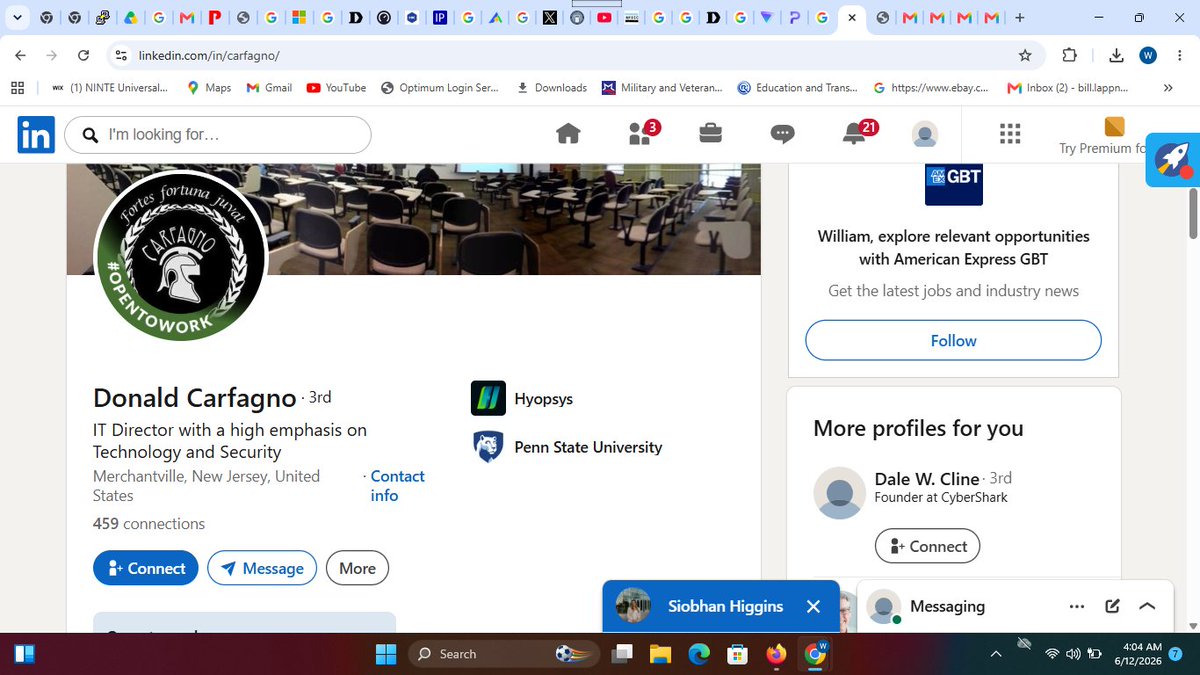Open Education and Trans bookmark
The width and height of the screenshot is (1200, 675).
(798, 88)
